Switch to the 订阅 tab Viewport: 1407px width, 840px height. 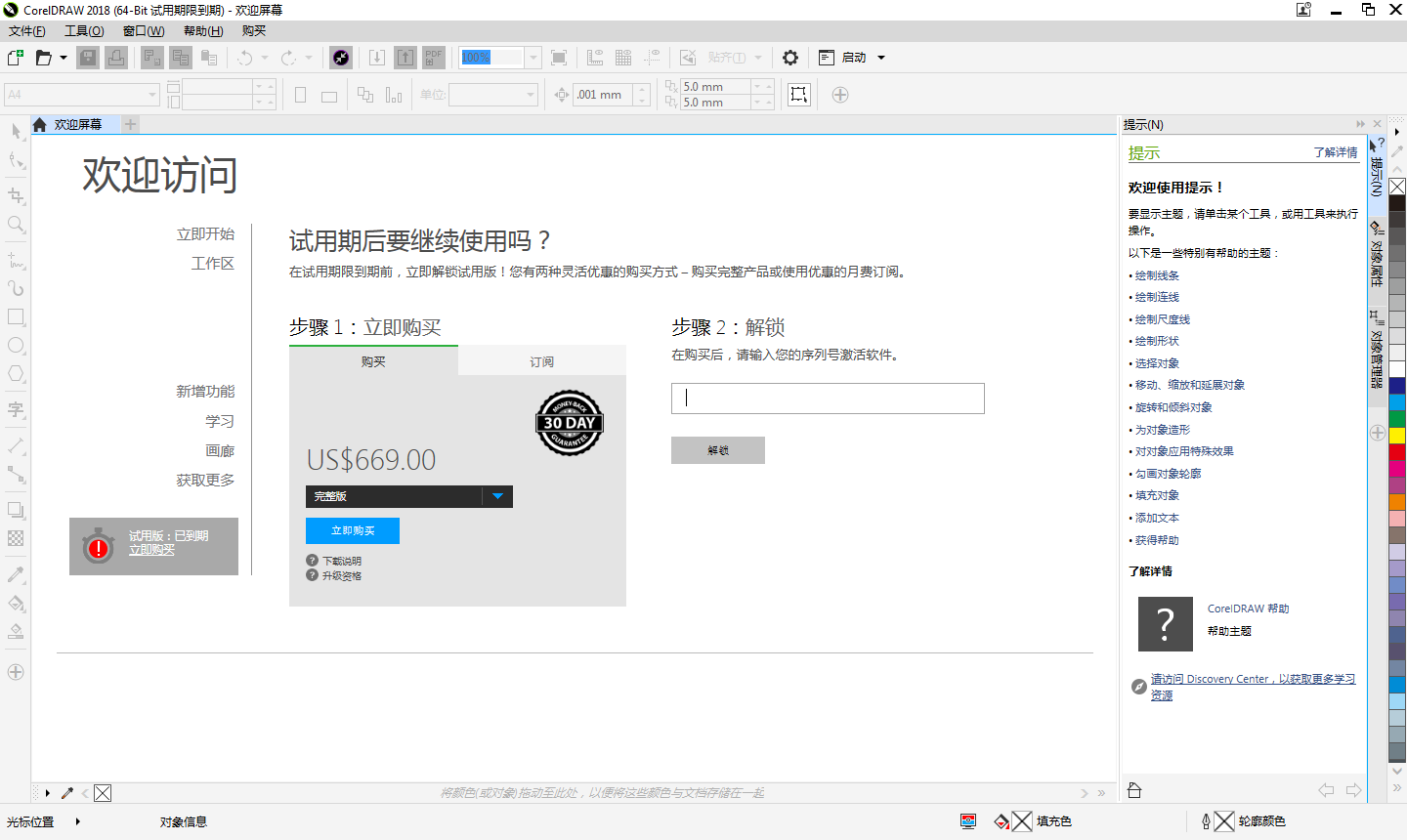tap(542, 361)
